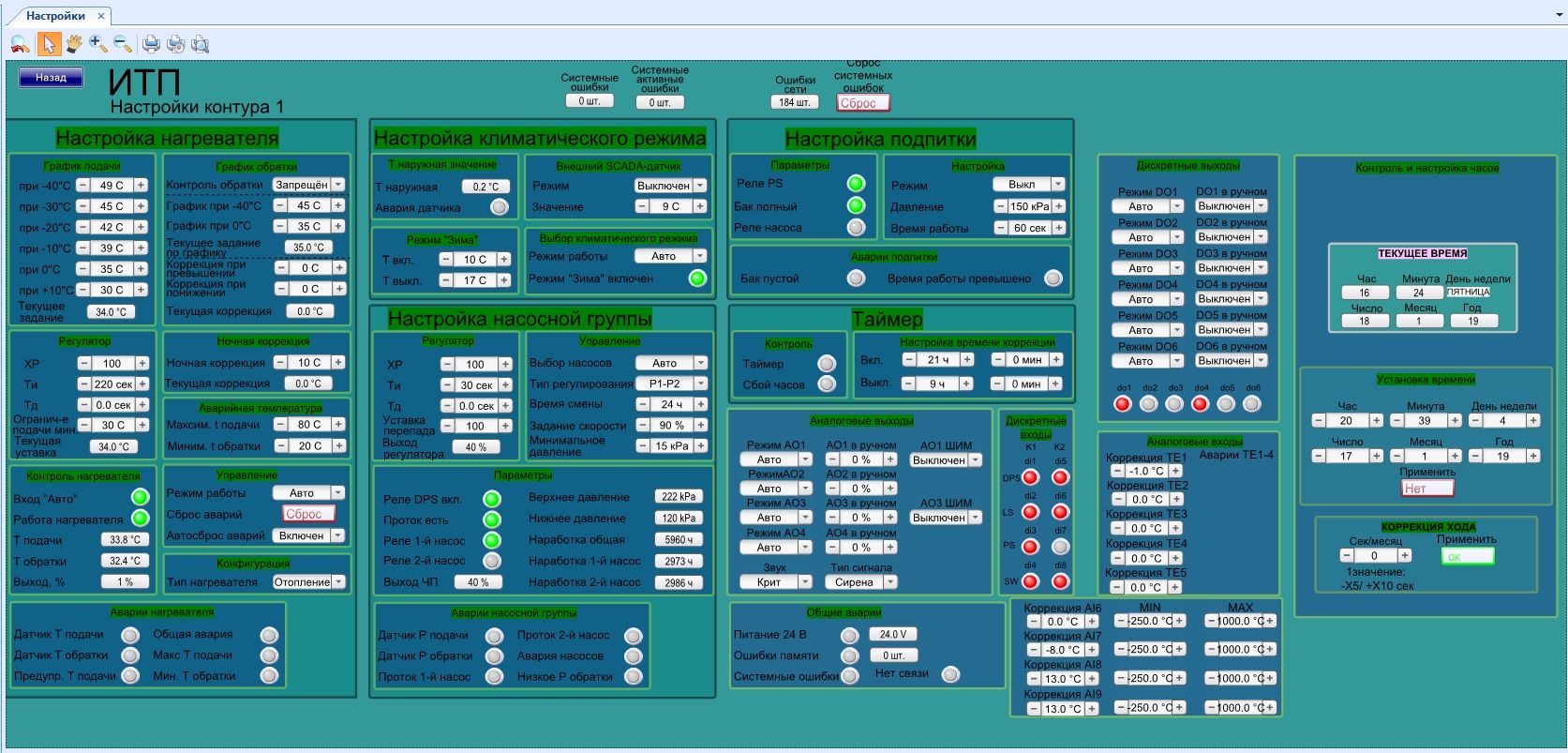1568x753 pixels.
Task: Click the print icon in toolbar
Action: tap(151, 44)
